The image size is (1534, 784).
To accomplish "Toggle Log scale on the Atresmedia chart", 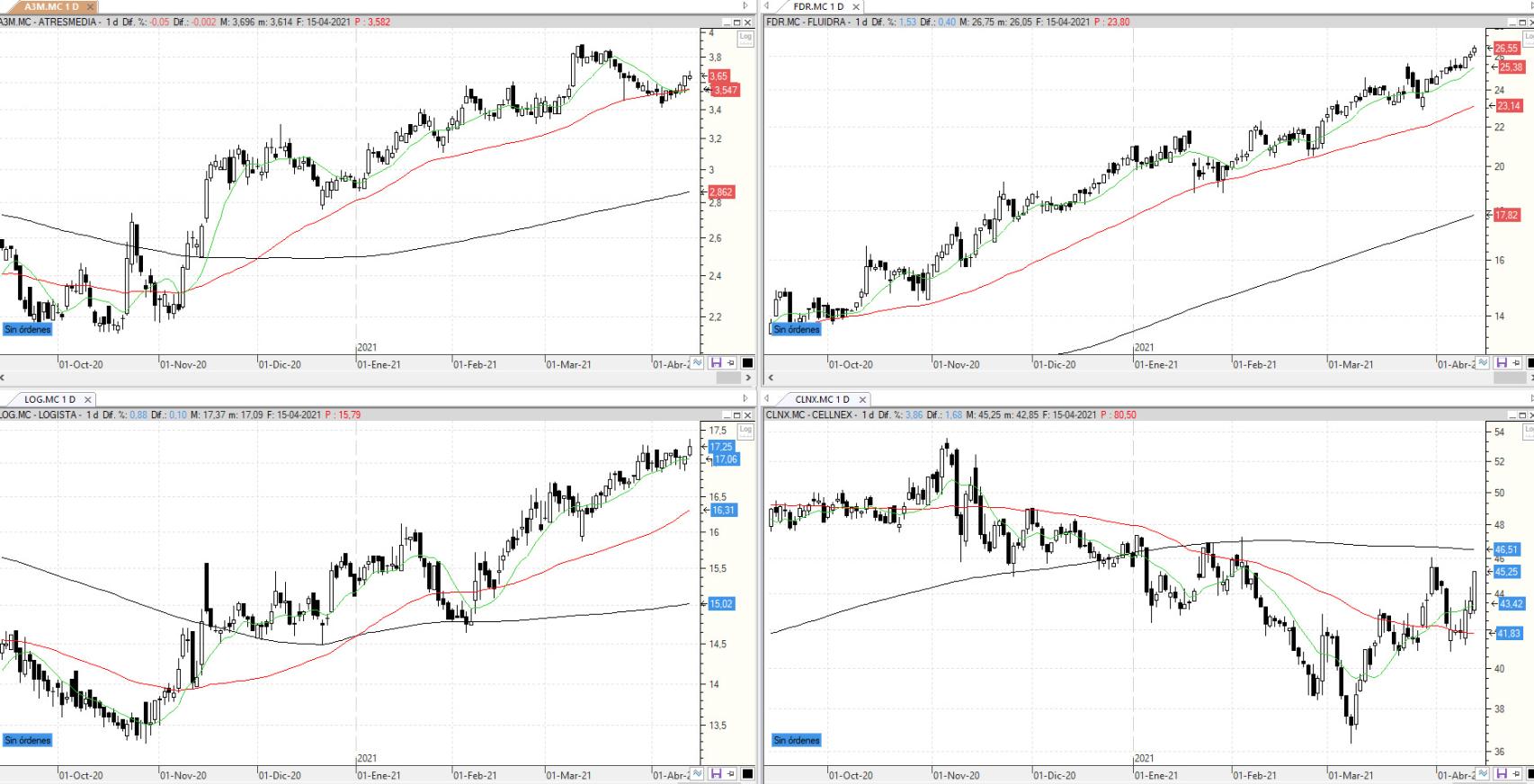I will [x=745, y=37].
